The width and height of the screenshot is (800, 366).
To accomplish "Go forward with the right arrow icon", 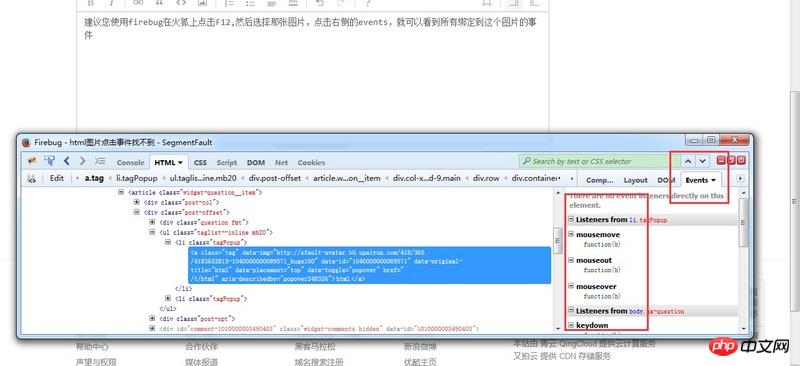I will pyautogui.click(x=83, y=161).
